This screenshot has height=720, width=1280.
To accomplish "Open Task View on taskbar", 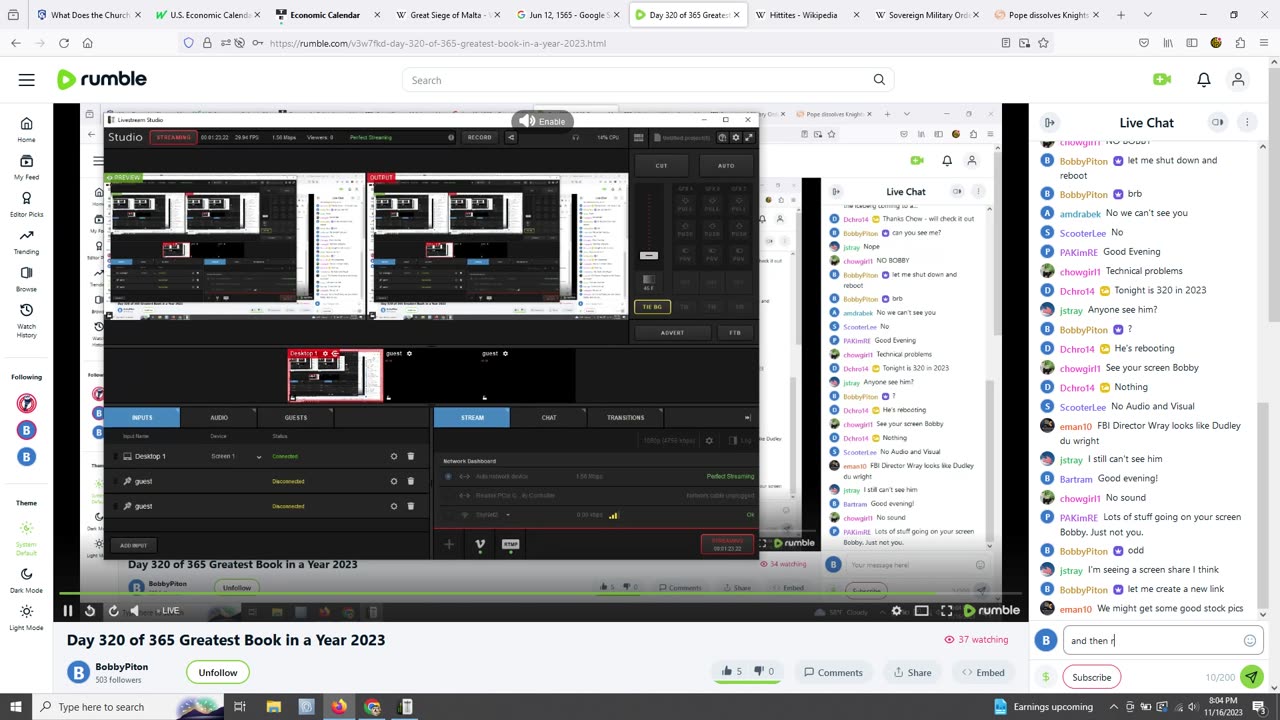I will [x=240, y=707].
